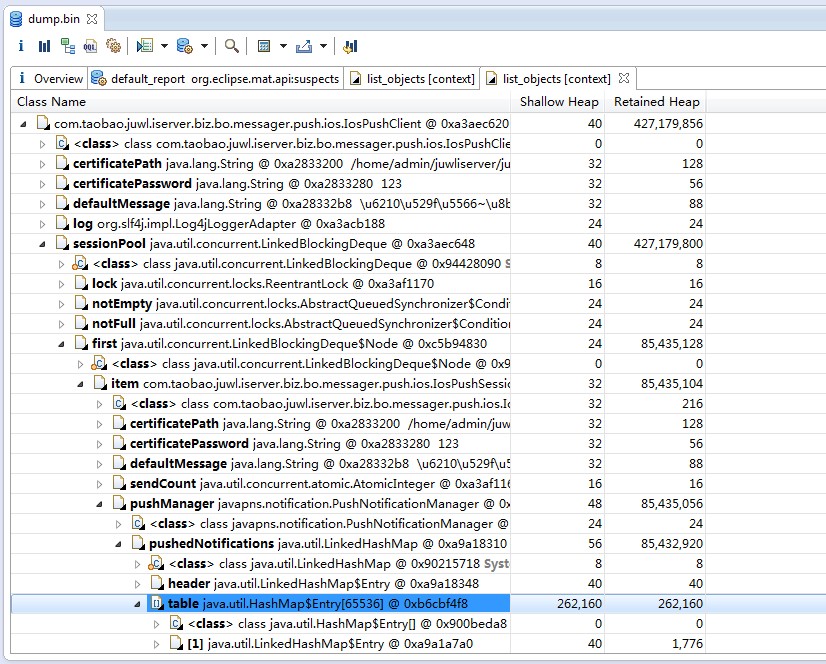Click retained heap value 427,179,856

tap(668, 124)
